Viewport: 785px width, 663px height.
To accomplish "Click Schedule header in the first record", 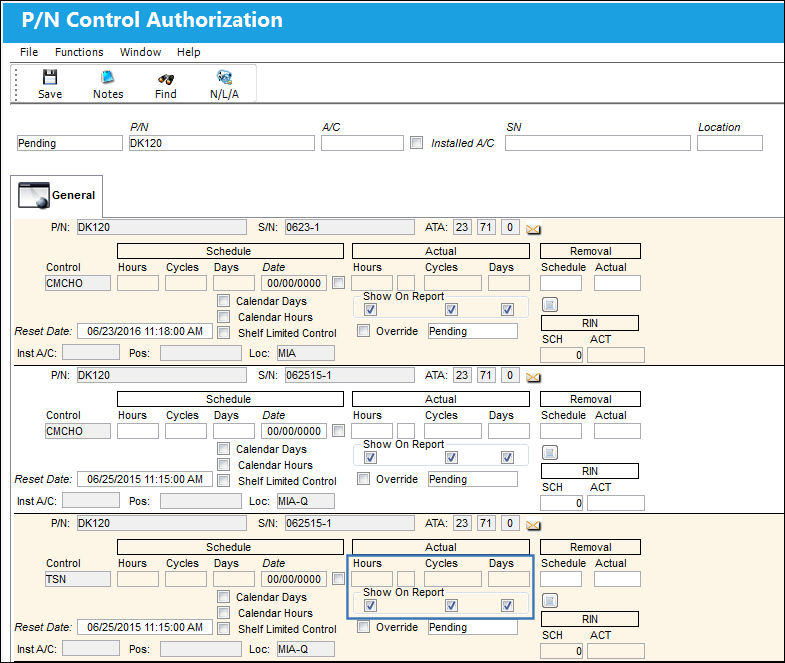I will (x=230, y=251).
